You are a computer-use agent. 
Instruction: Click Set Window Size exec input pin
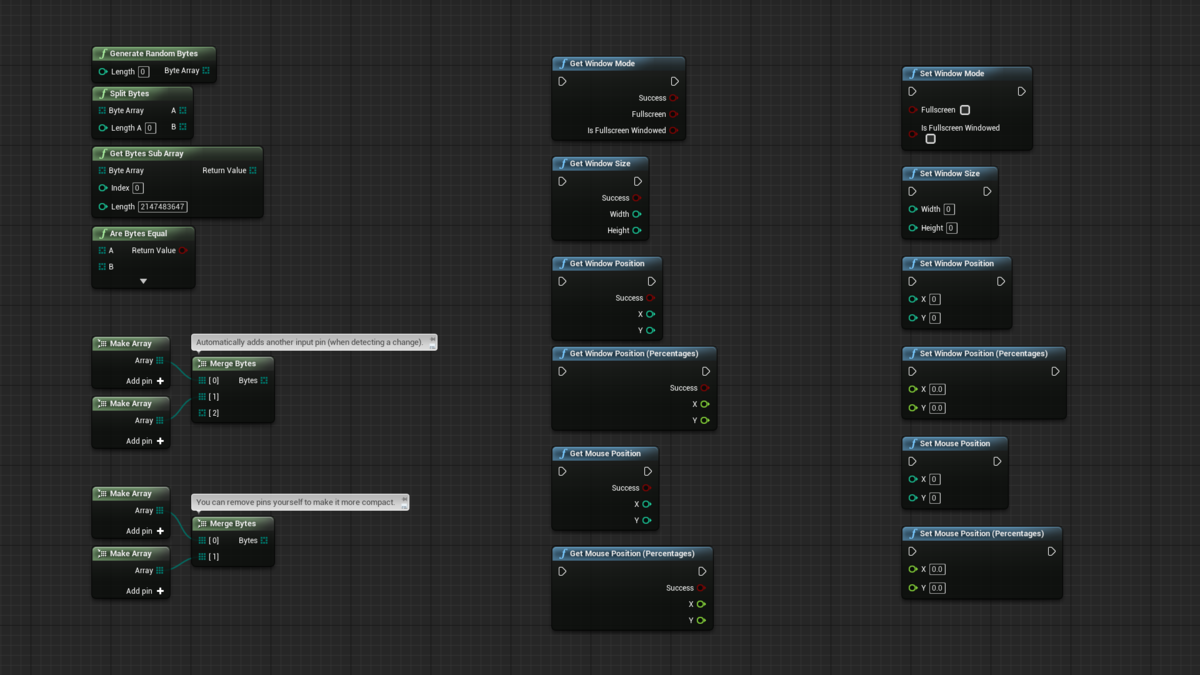point(913,191)
